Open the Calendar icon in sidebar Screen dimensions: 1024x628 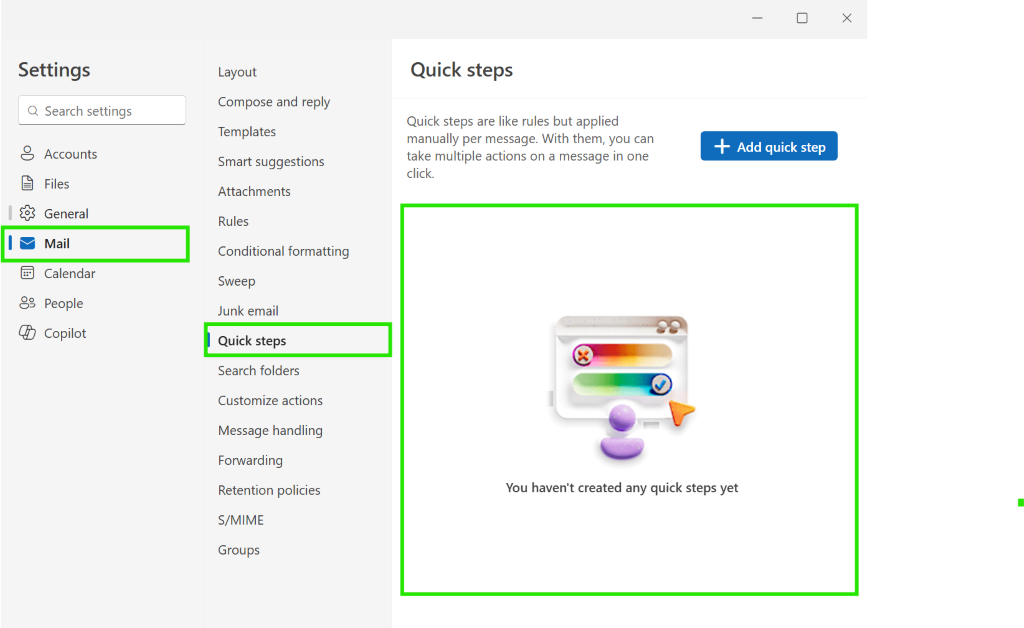[x=27, y=273]
